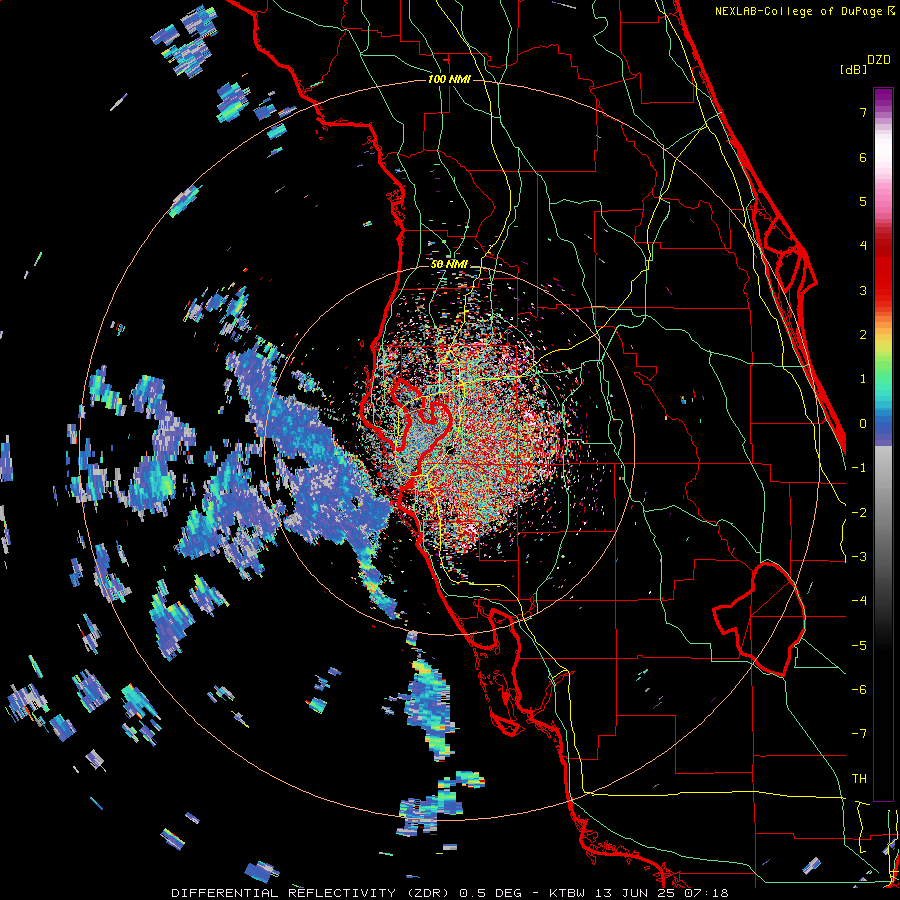This screenshot has height=900, width=900.
Task: Click the -2 value on the color scale
Action: (859, 513)
